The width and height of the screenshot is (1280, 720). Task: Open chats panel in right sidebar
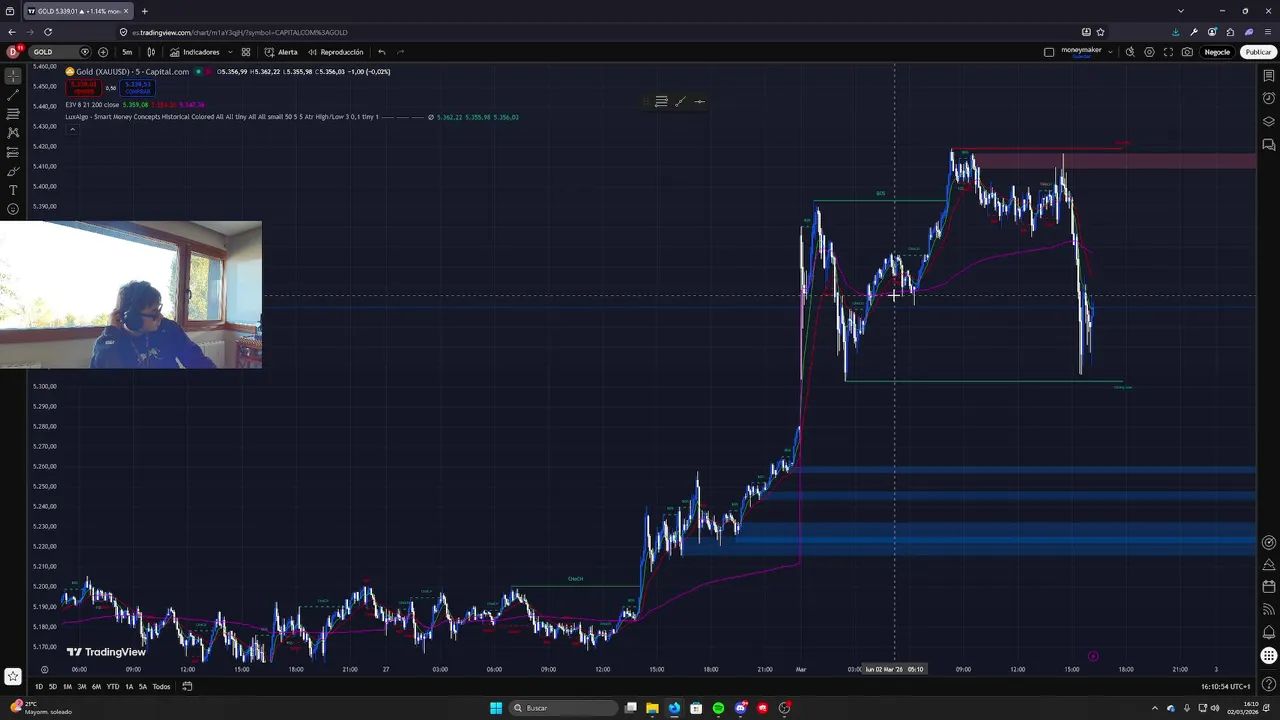coord(1269,145)
